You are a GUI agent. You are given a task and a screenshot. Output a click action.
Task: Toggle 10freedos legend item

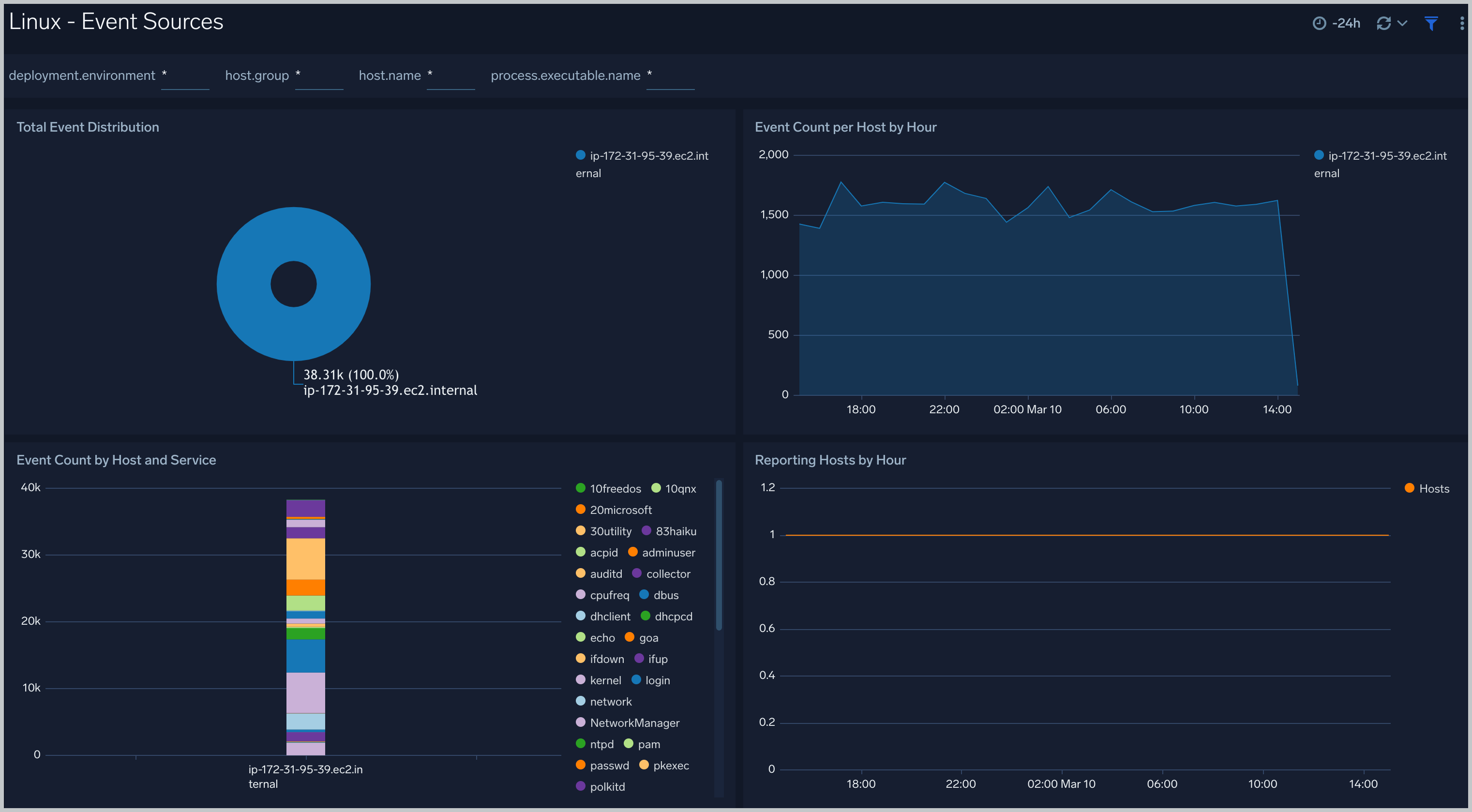pos(608,489)
